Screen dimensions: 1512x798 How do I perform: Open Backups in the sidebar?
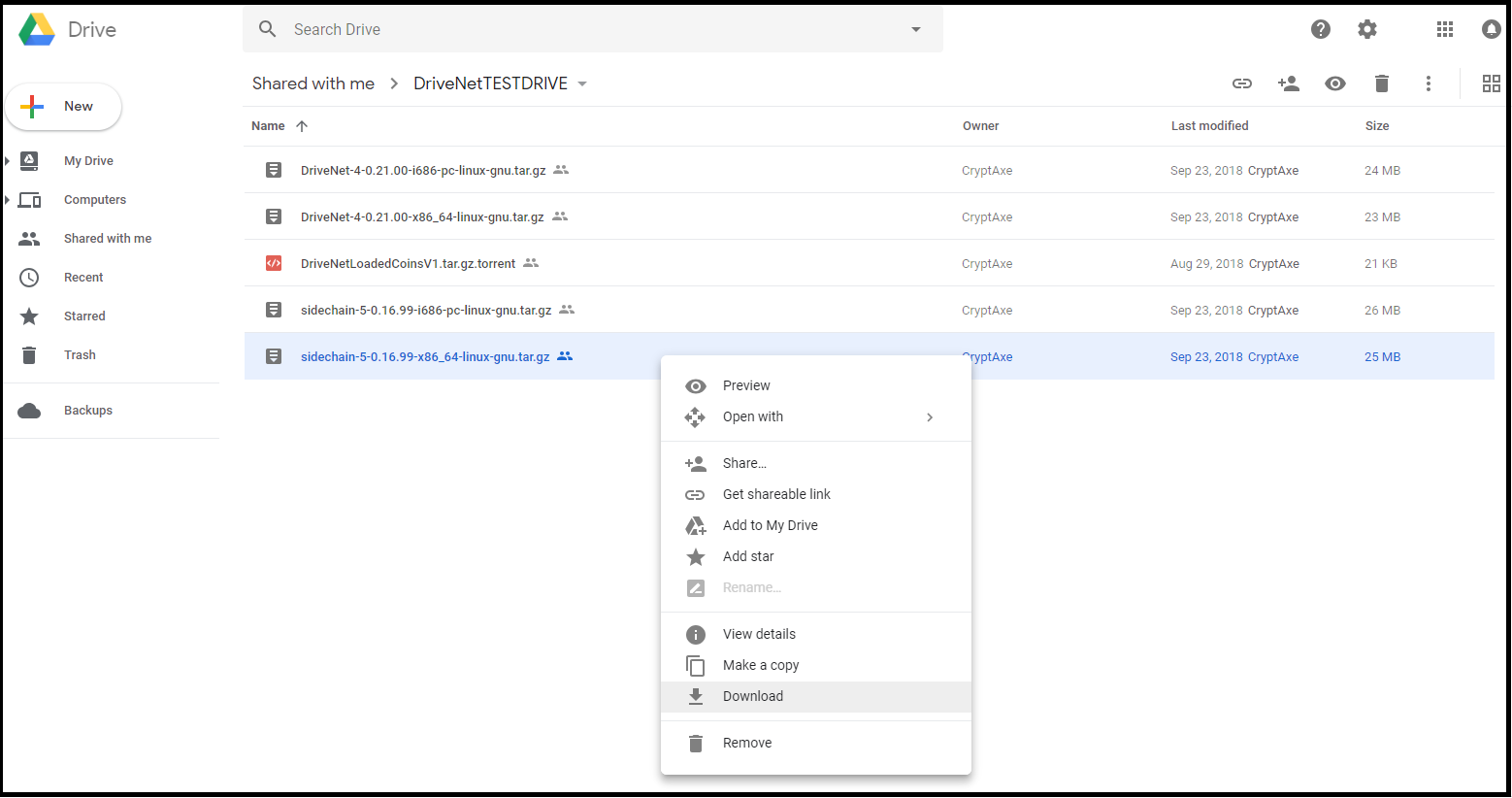point(88,411)
